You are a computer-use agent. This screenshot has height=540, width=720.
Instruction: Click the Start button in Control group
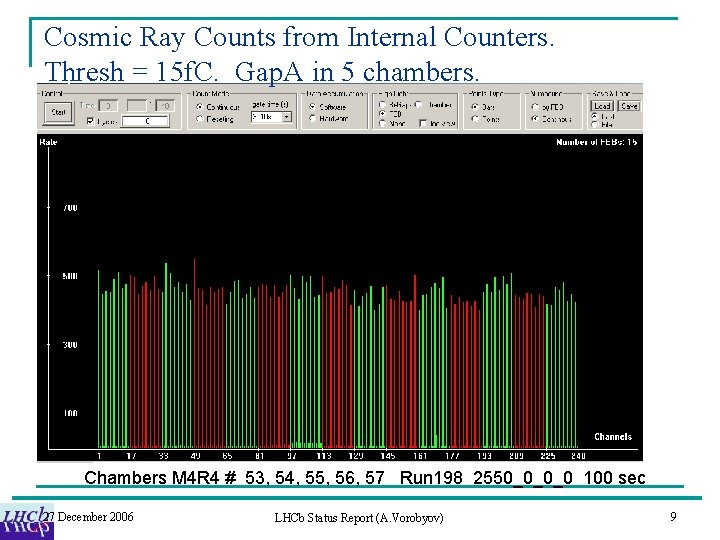(x=58, y=112)
